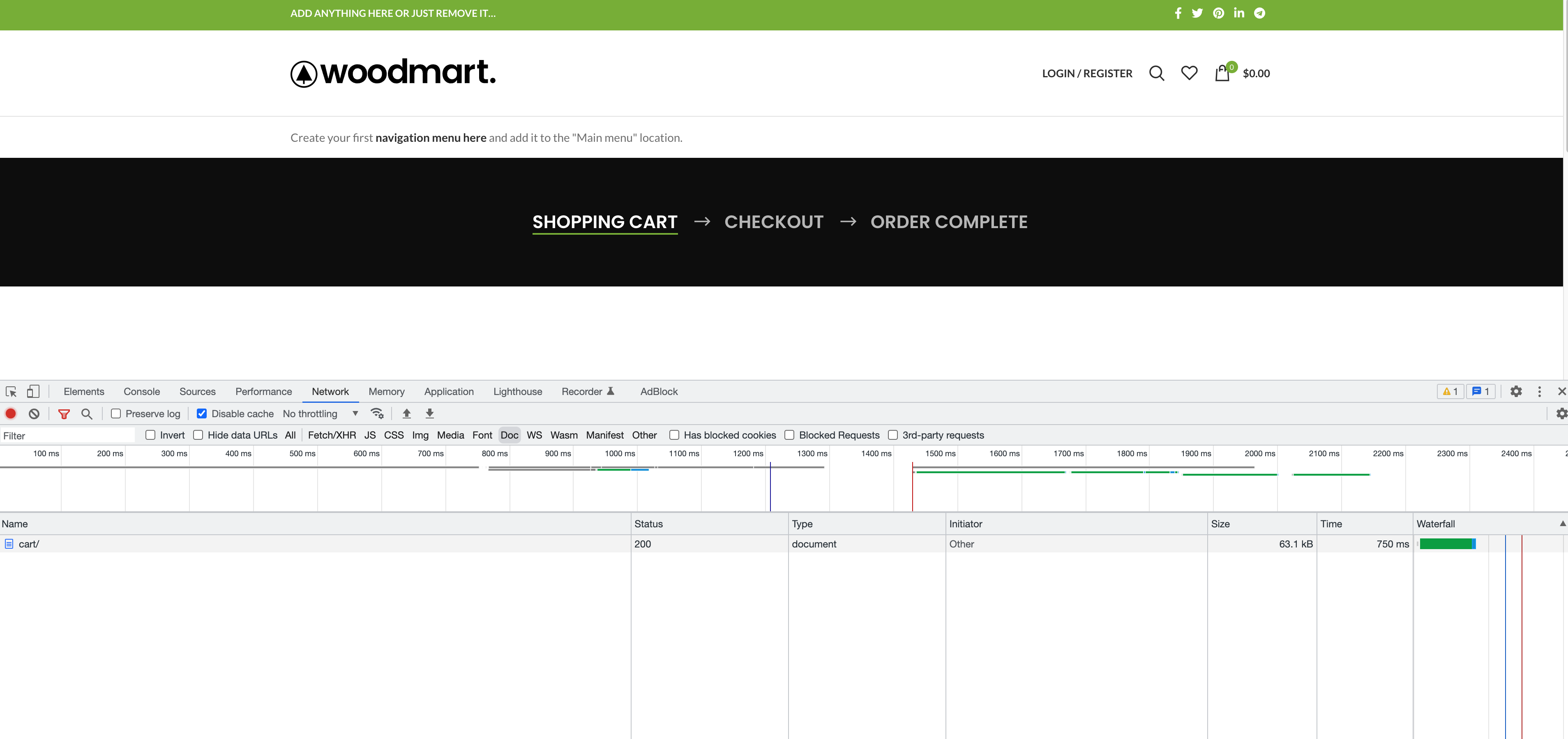Open network conditions wifi icon
The height and width of the screenshot is (739, 1568).
(377, 413)
